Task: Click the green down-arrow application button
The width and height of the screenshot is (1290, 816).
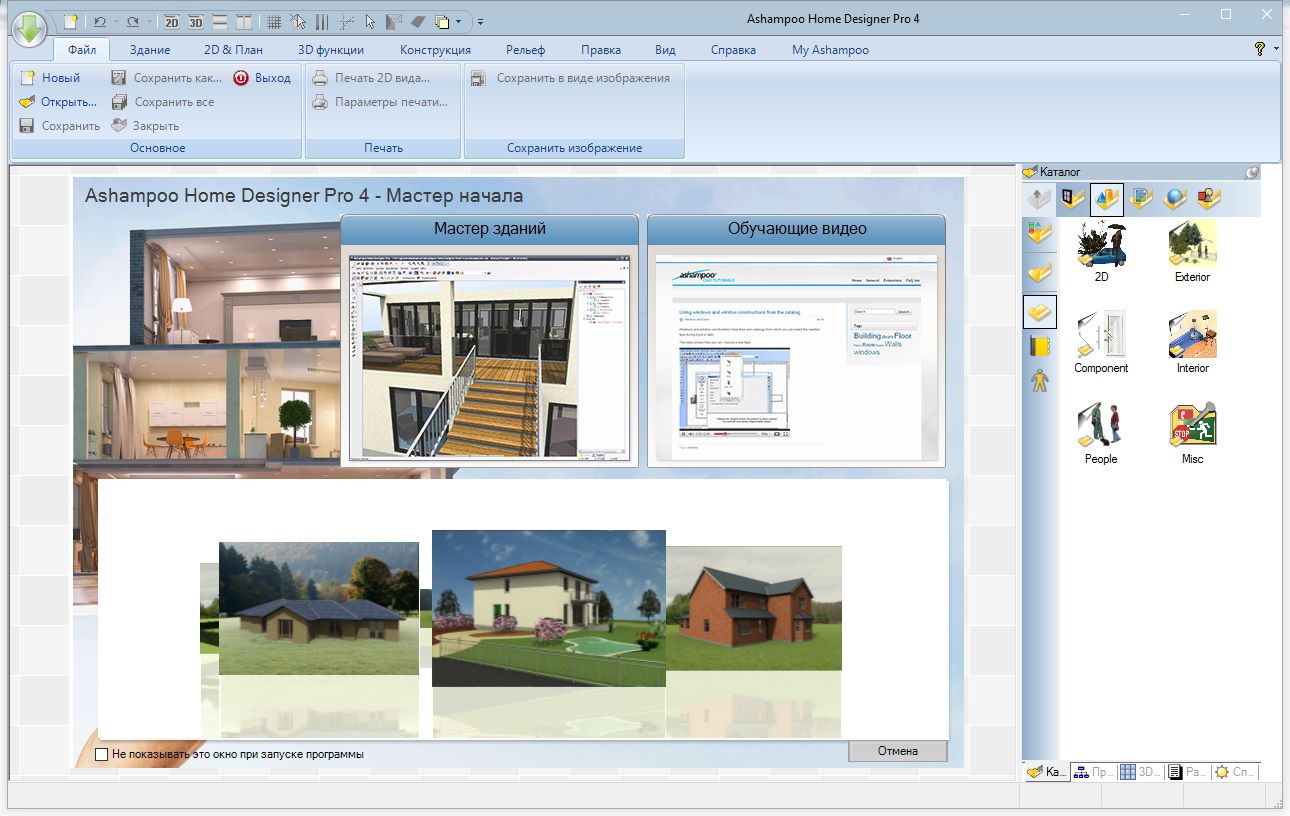Action: [29, 27]
